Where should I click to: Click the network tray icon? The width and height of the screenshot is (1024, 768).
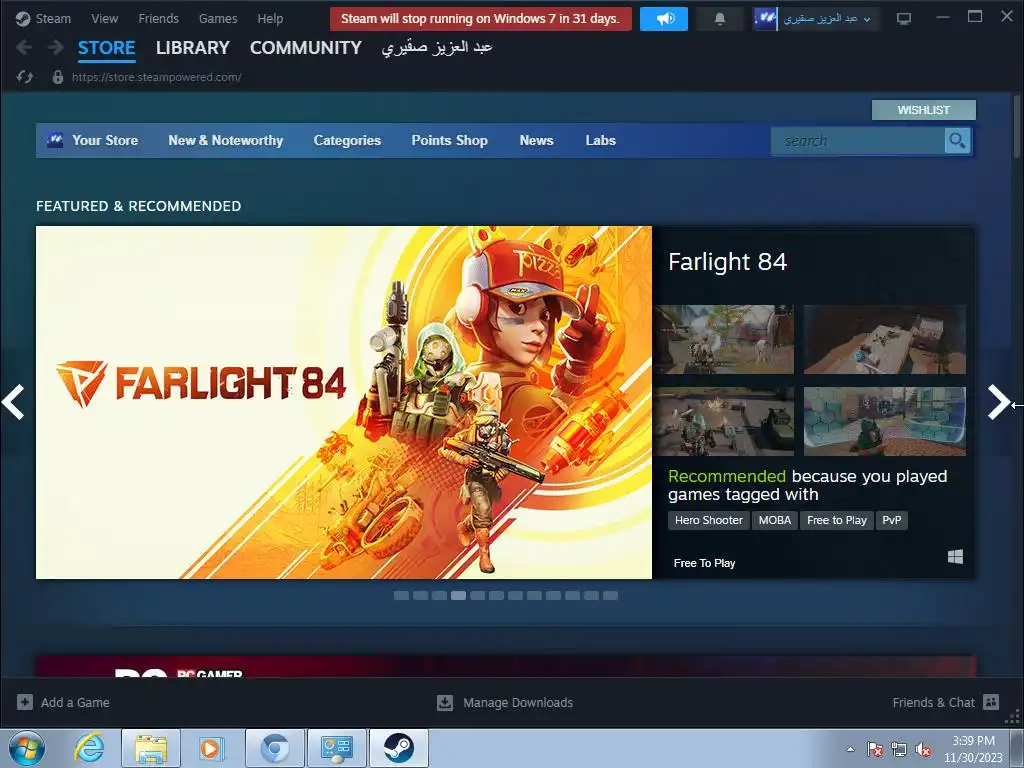[899, 749]
